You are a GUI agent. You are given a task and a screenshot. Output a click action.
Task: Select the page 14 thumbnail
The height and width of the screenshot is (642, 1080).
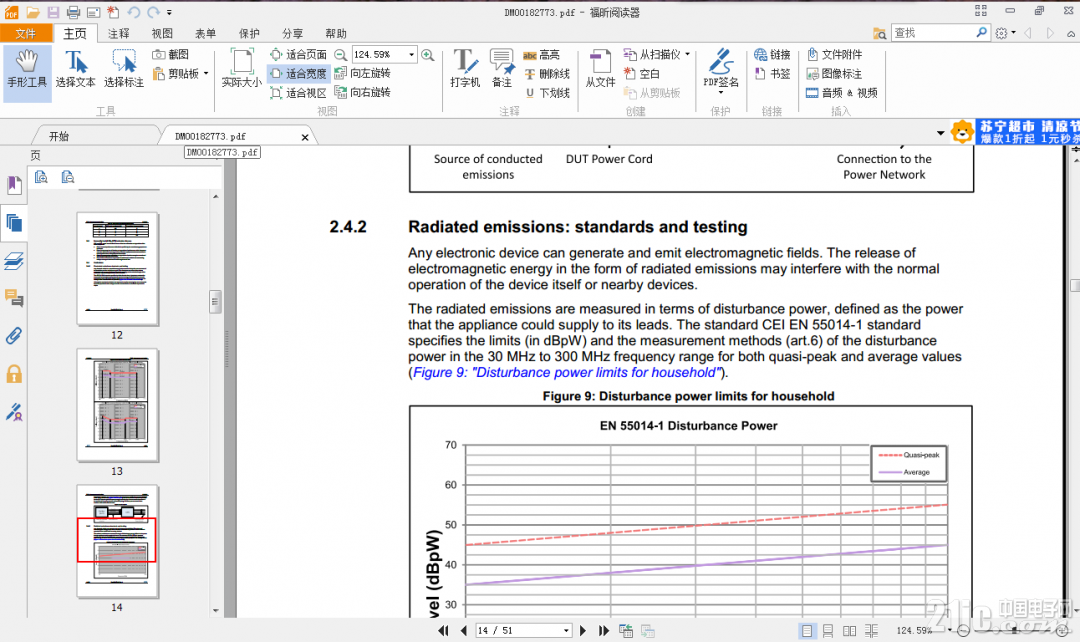(x=118, y=541)
